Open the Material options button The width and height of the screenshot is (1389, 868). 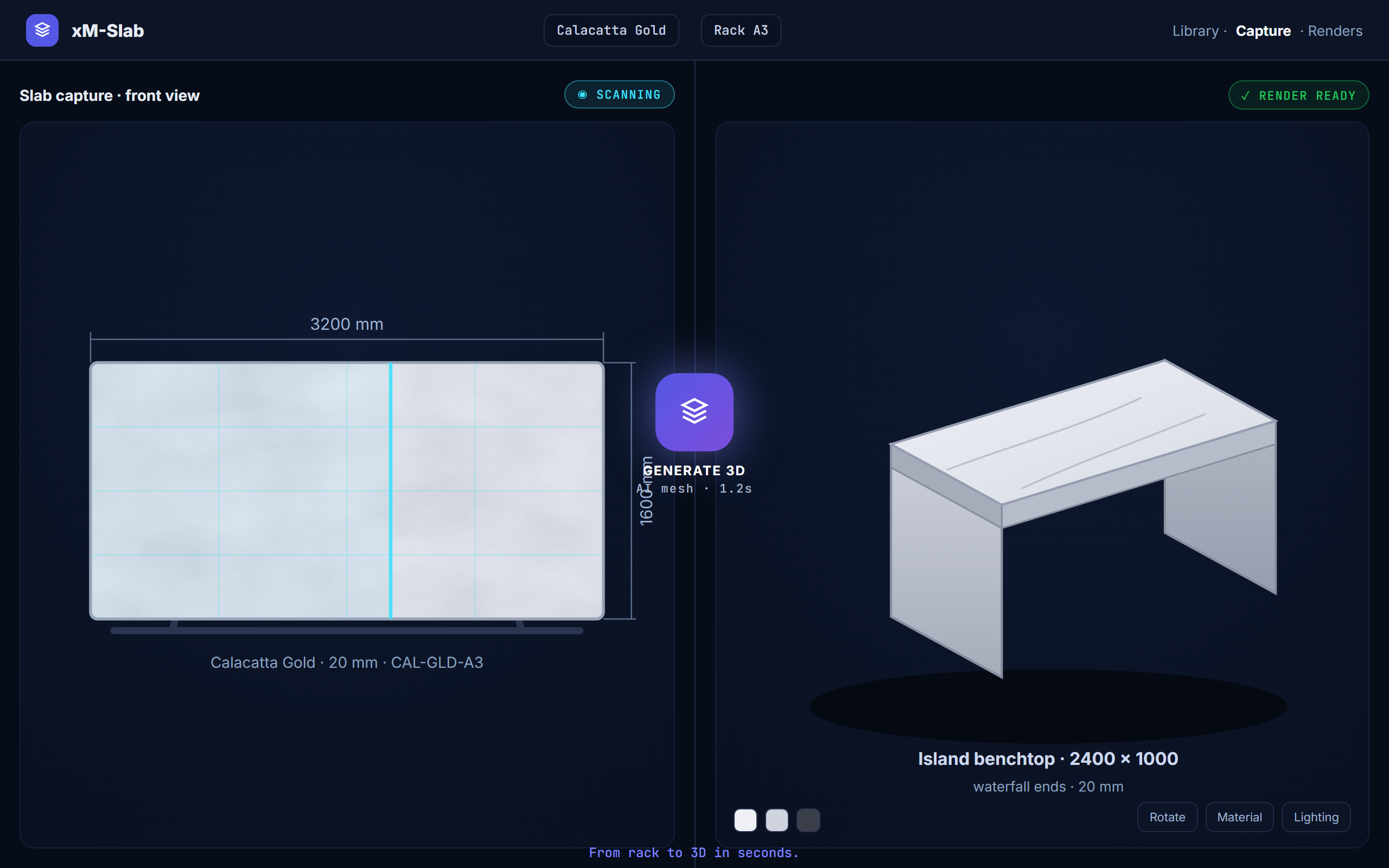point(1239,817)
